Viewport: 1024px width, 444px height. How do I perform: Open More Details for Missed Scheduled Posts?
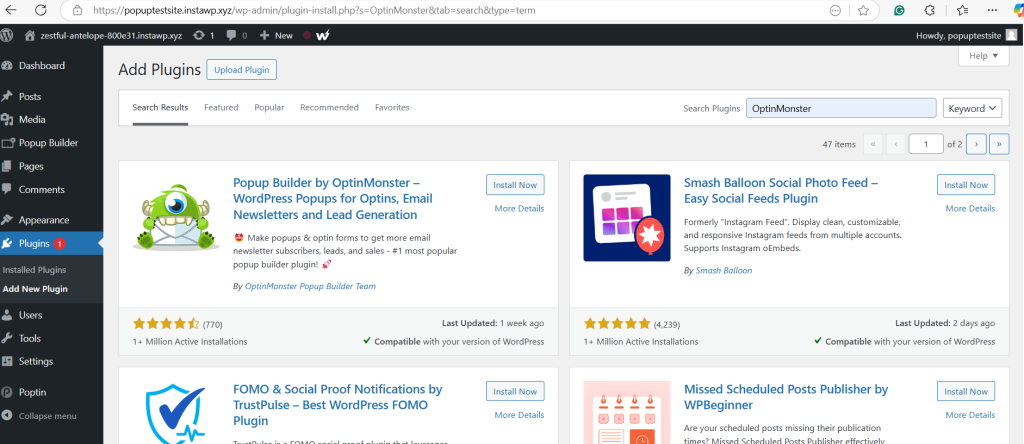[970, 415]
